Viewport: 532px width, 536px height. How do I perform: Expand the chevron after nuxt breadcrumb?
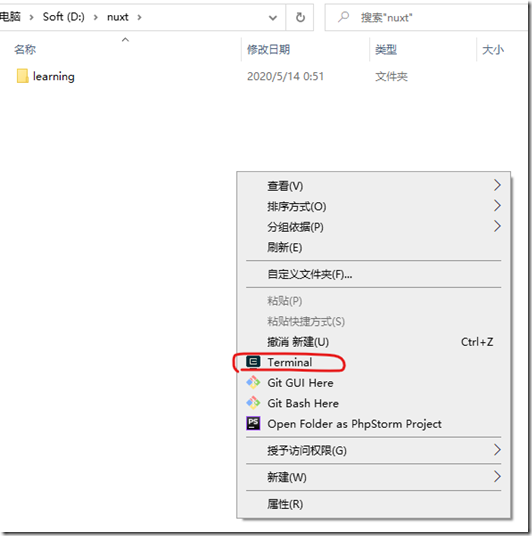pyautogui.click(x=139, y=17)
